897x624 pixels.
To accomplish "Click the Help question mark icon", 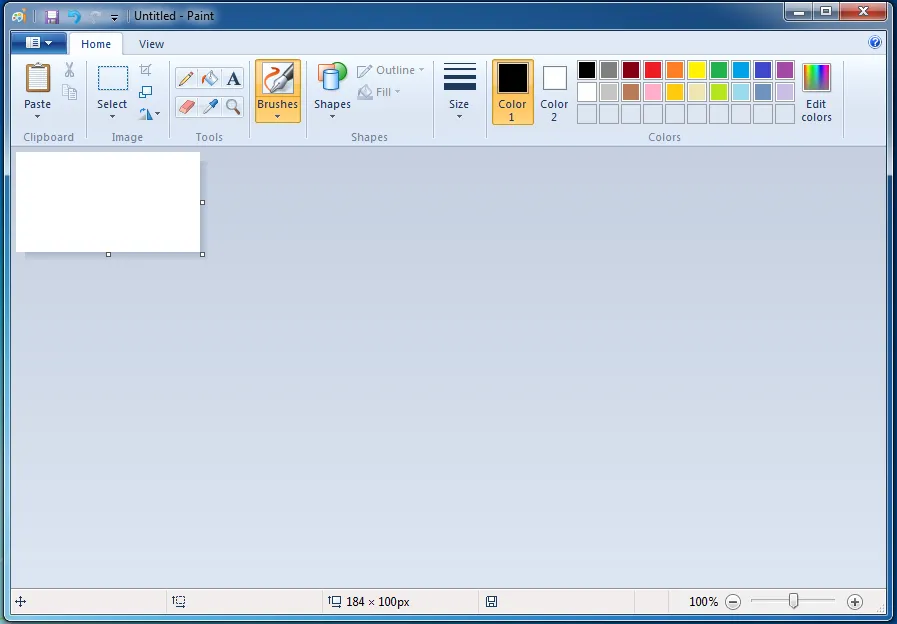I will pos(874,42).
